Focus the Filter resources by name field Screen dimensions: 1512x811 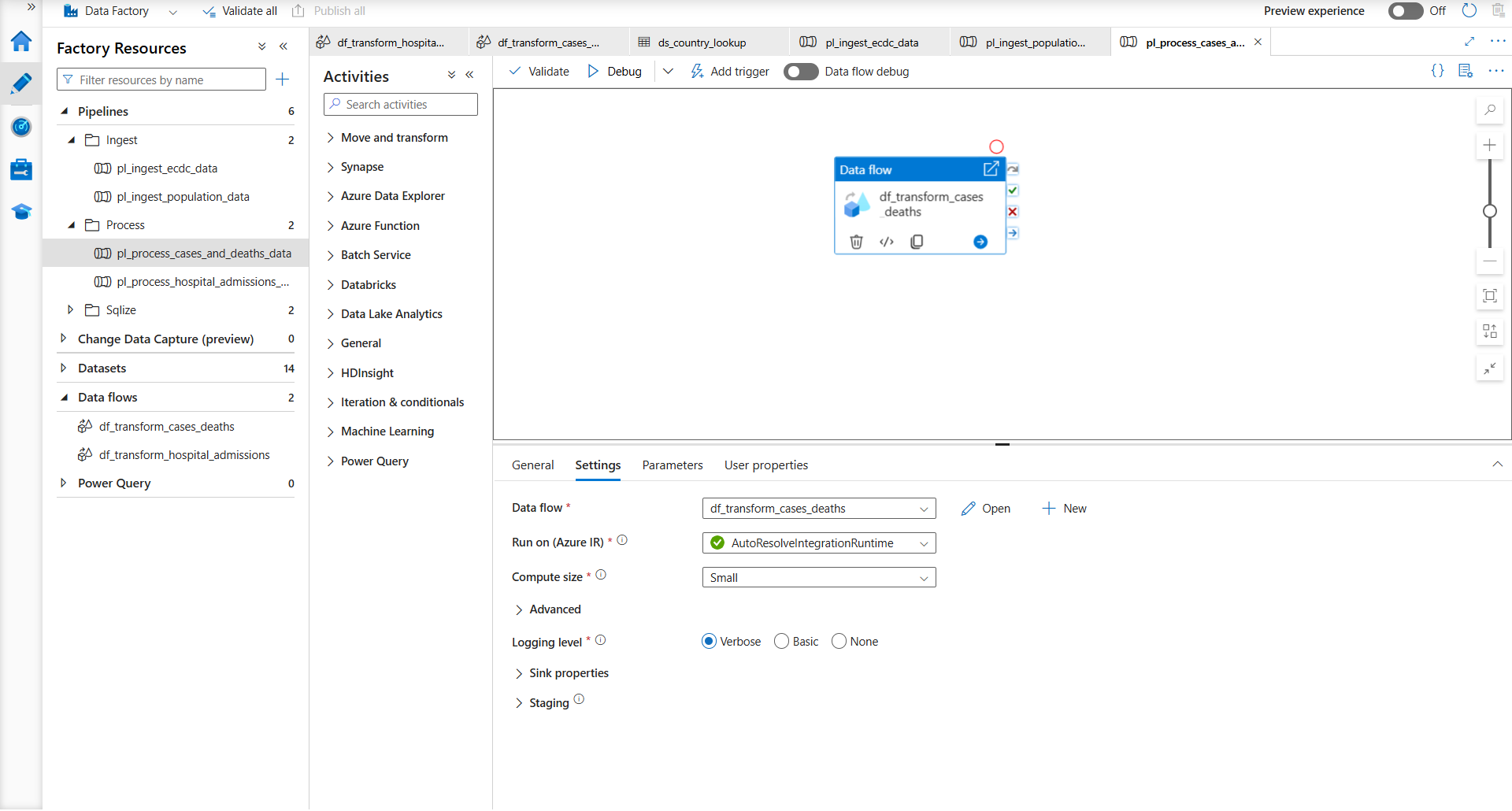coord(161,80)
